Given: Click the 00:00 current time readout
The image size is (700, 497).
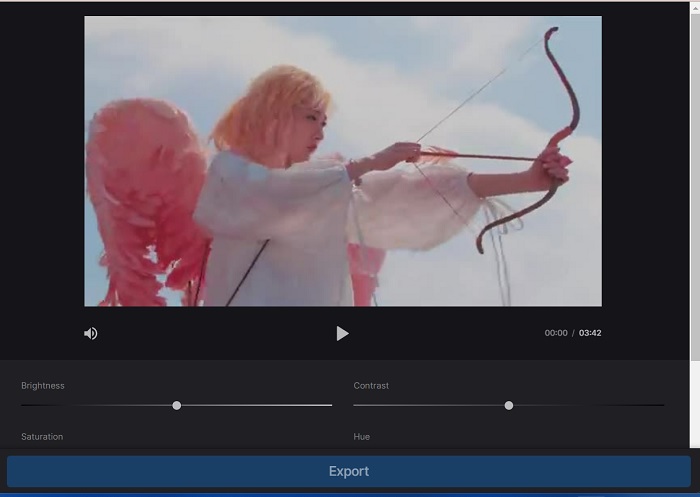Looking at the screenshot, I should coord(556,333).
